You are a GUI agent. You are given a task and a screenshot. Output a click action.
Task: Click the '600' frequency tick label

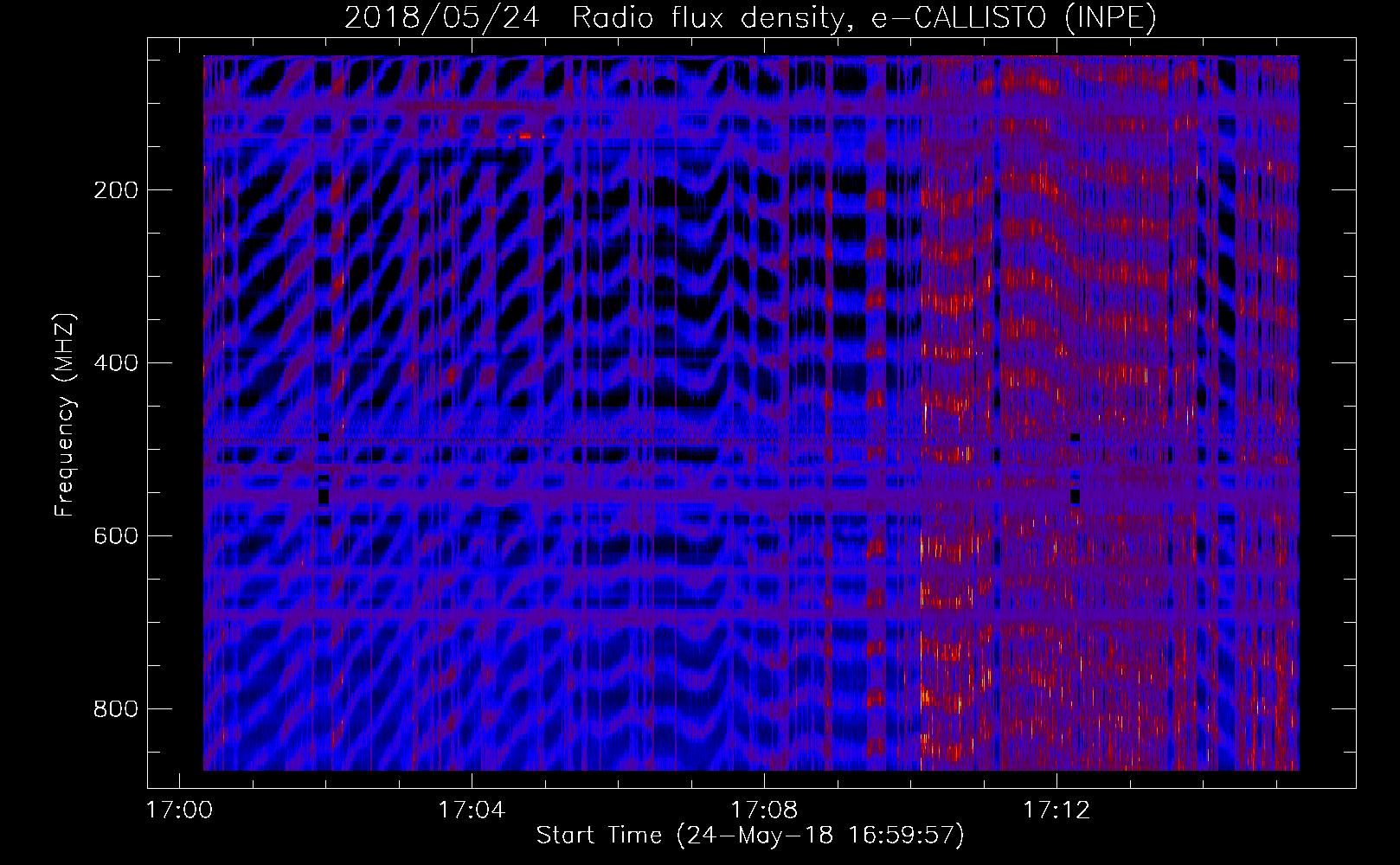click(116, 536)
